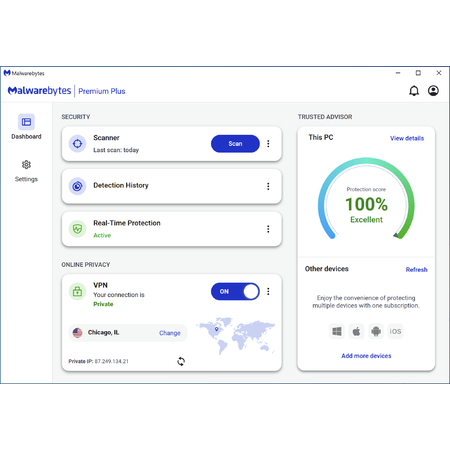This screenshot has height=450, width=450.
Task: Open the Detection History card
Action: coord(172,186)
